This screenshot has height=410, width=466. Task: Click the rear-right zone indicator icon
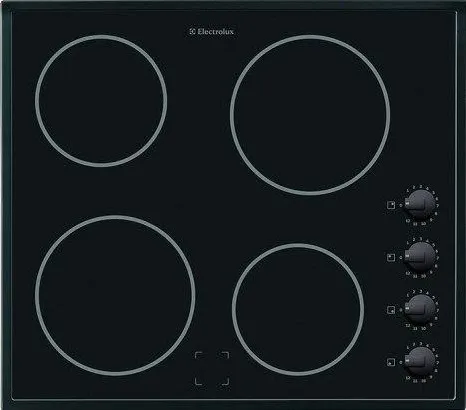391,205
